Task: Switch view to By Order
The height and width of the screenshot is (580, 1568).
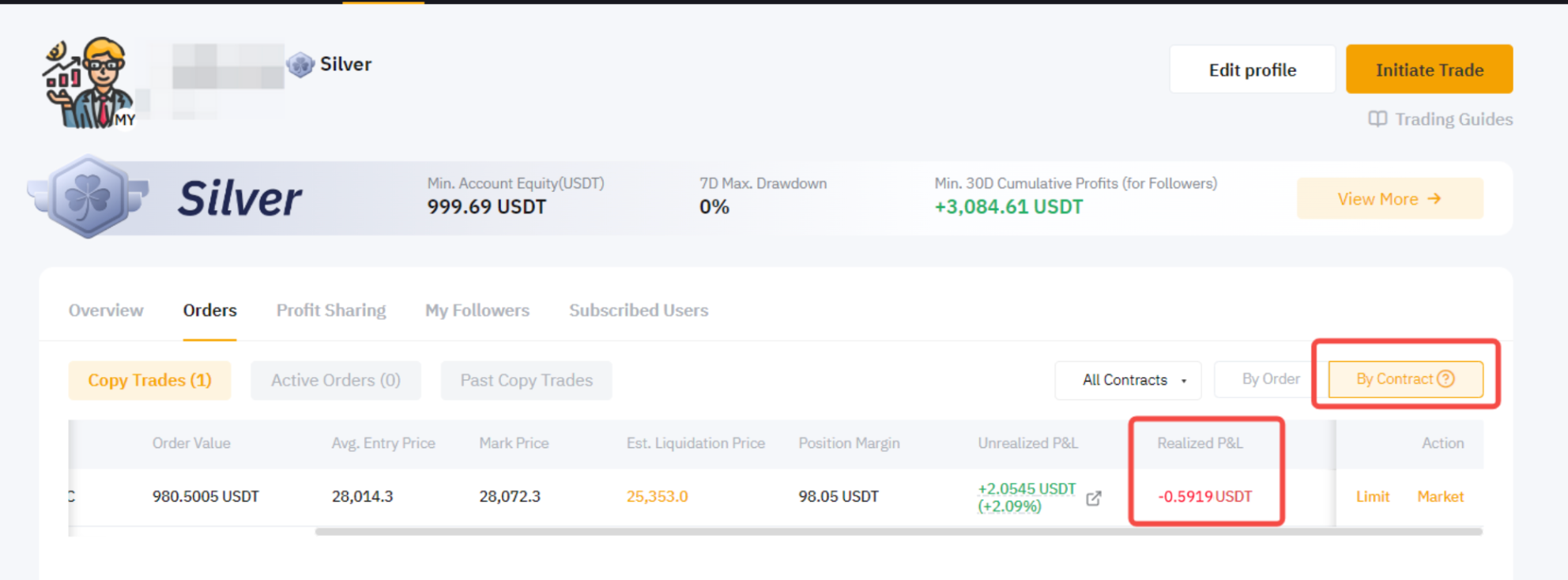Action: coord(1270,379)
